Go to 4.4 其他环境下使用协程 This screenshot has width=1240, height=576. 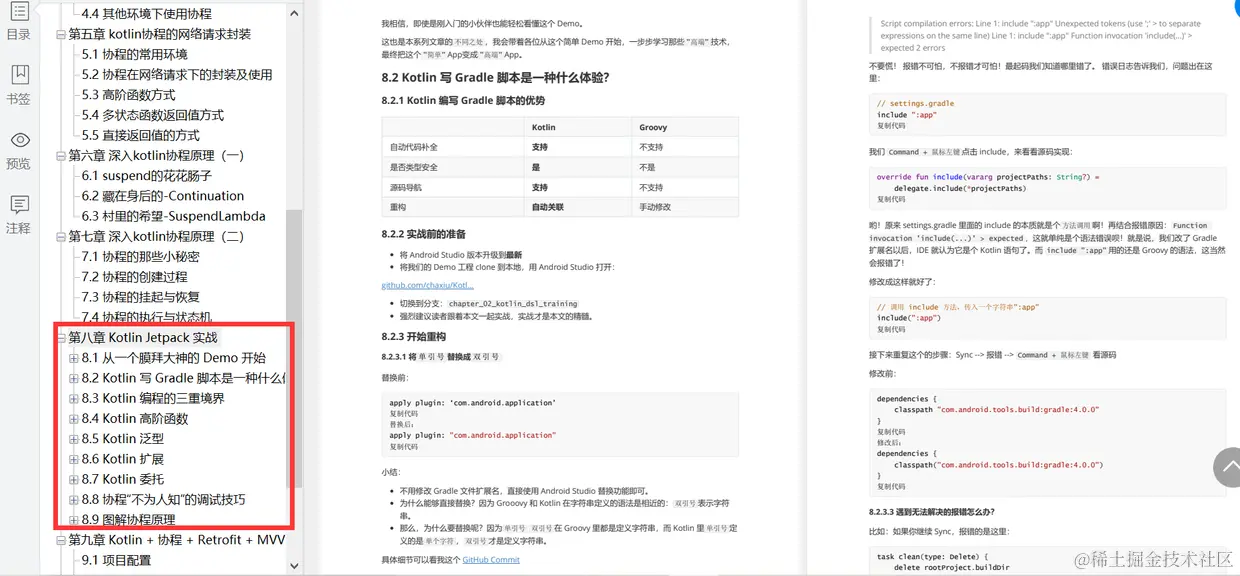(x=147, y=14)
